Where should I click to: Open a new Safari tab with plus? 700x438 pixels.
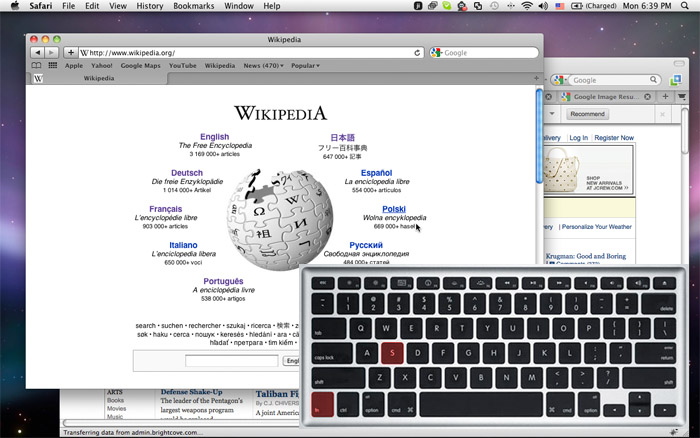[536, 78]
